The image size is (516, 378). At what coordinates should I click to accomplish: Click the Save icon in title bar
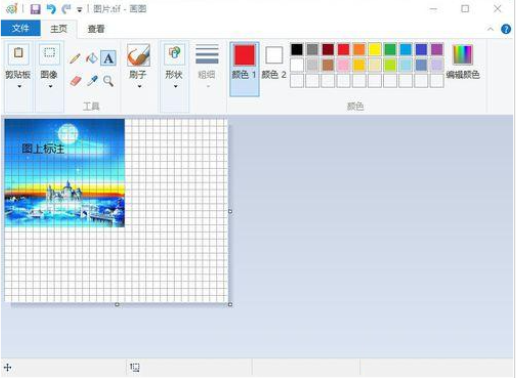point(35,9)
